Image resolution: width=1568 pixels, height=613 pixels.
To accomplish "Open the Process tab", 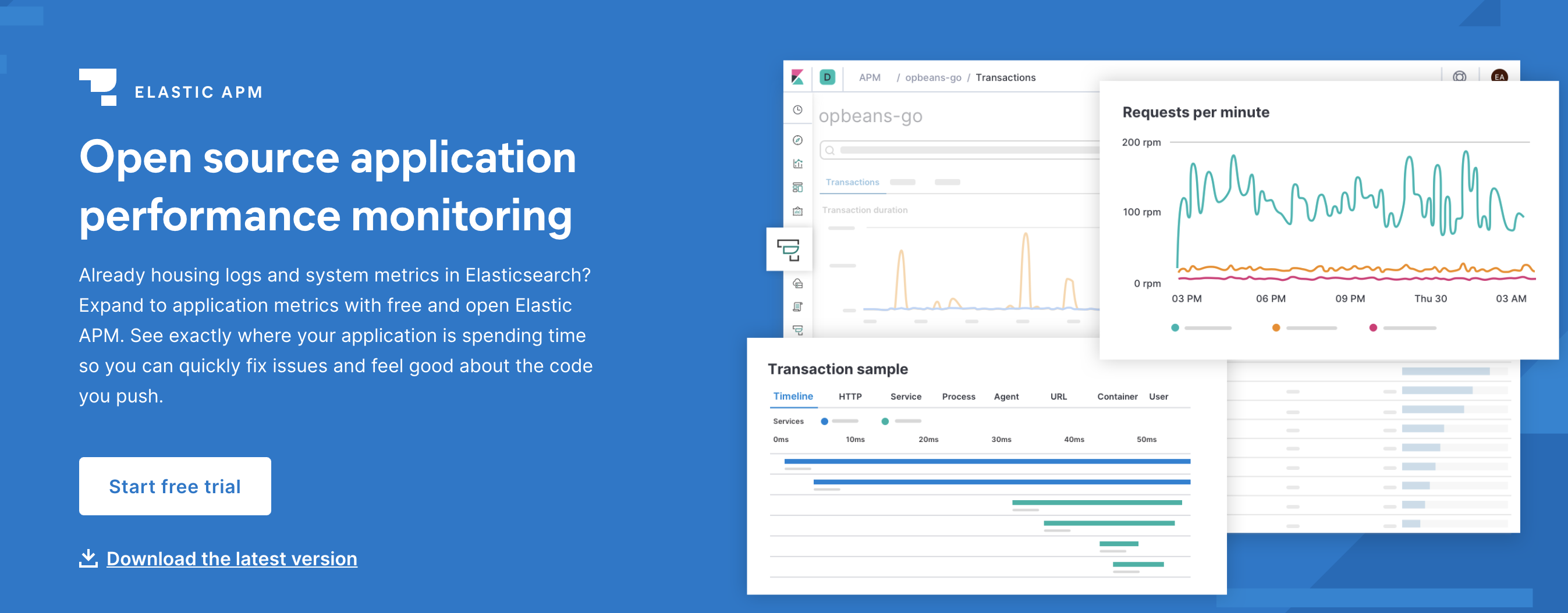I will pyautogui.click(x=959, y=397).
